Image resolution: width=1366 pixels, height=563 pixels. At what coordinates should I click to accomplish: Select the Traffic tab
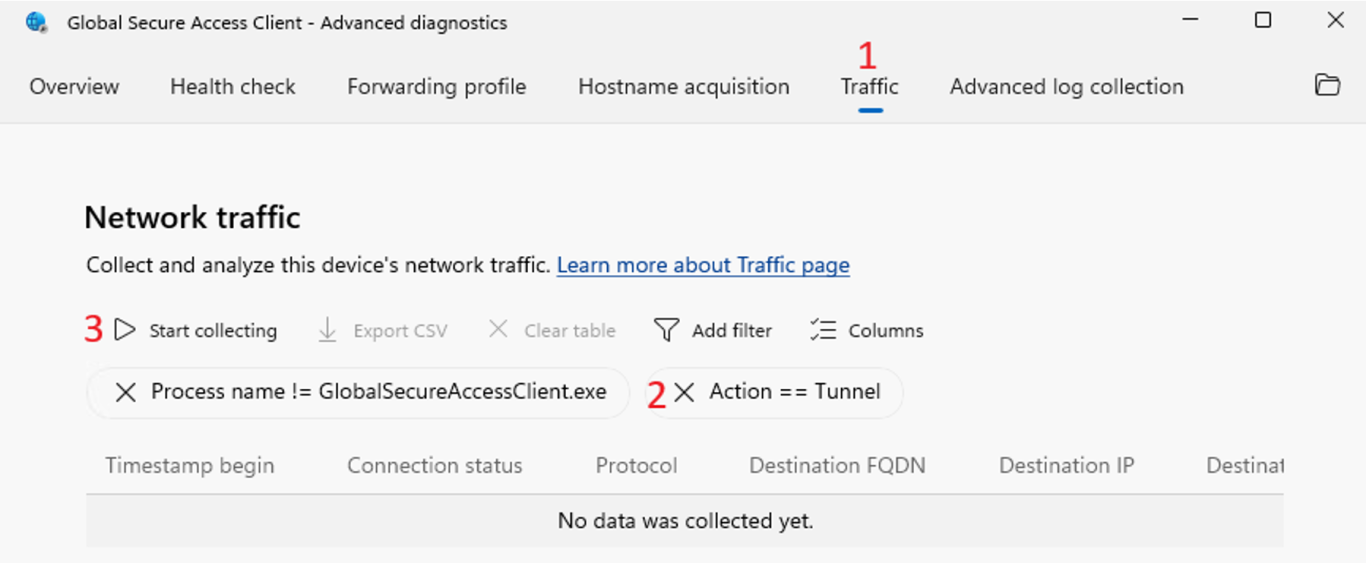[870, 87]
